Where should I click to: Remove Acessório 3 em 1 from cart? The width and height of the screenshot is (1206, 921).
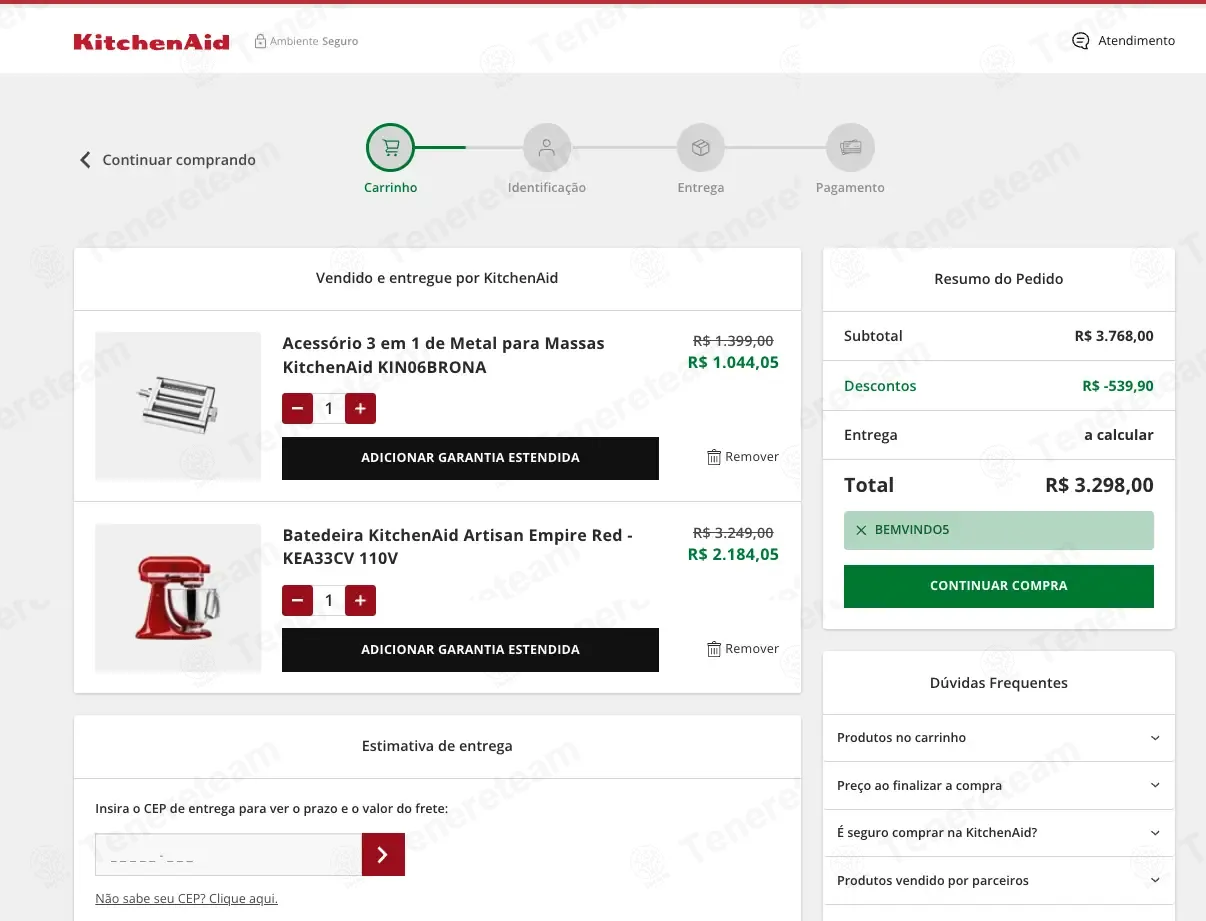pyautogui.click(x=743, y=457)
